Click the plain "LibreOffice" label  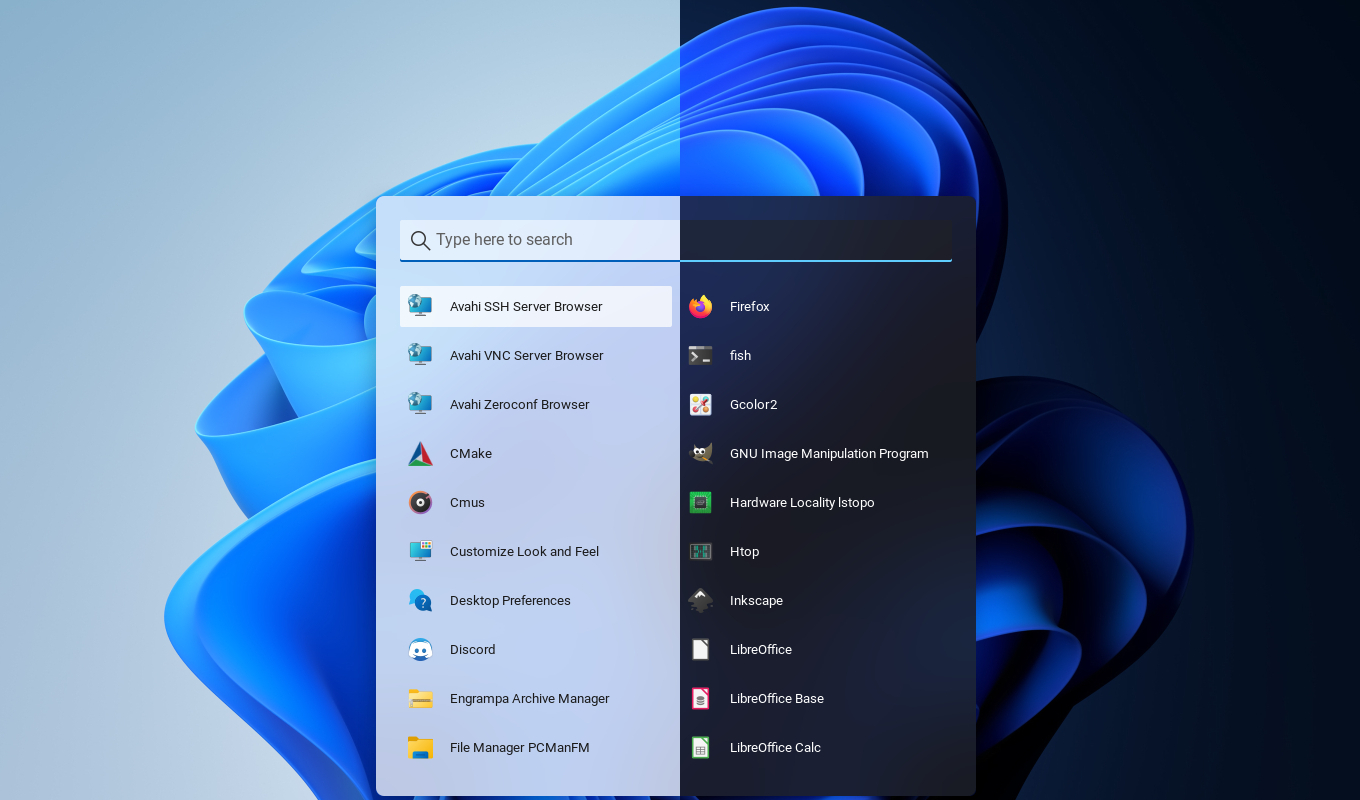pyautogui.click(x=761, y=650)
